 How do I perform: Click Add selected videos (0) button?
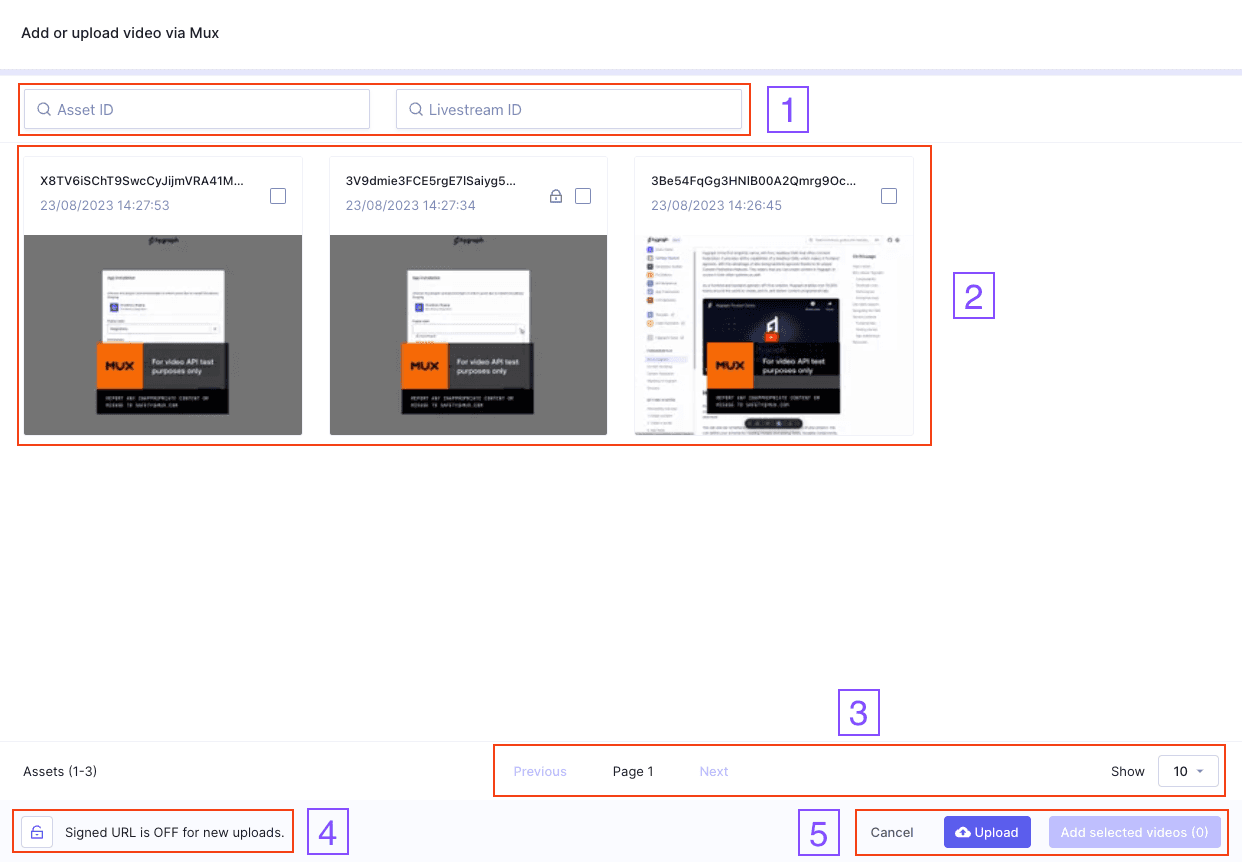(x=1134, y=832)
